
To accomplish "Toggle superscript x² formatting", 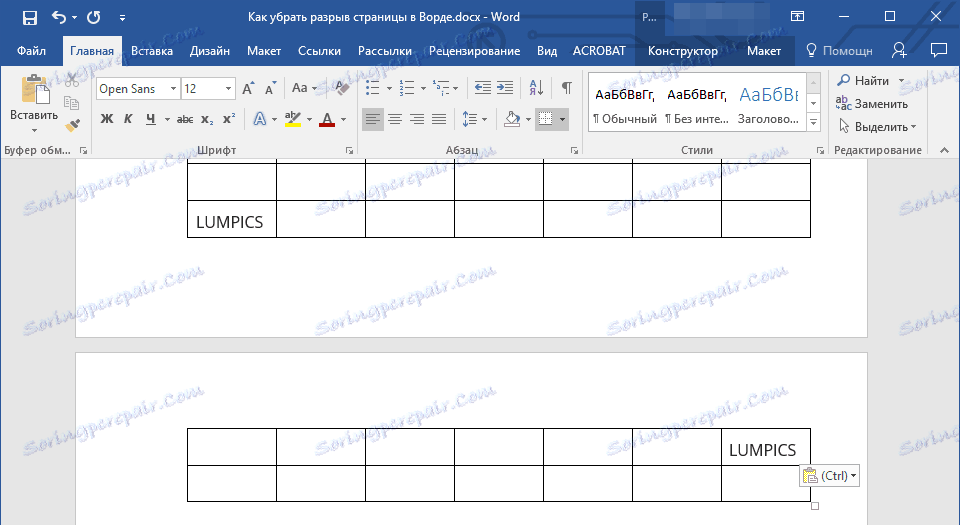I will click(229, 119).
